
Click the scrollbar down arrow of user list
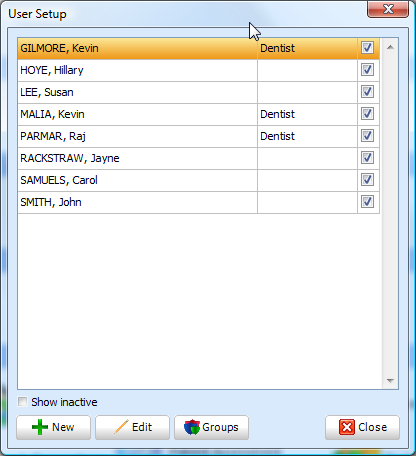[390, 380]
